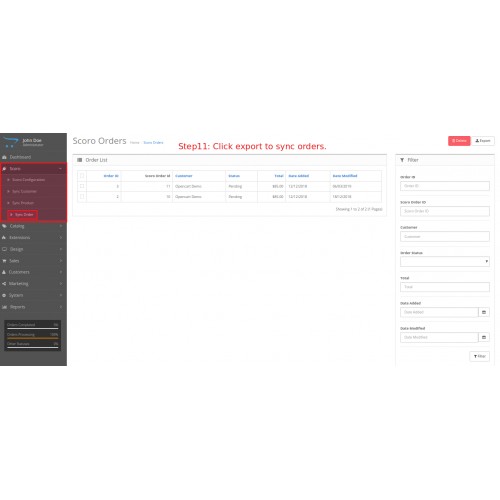The width and height of the screenshot is (500, 500).
Task: Collapse the Scoro sidebar menu
Action: coord(60,169)
